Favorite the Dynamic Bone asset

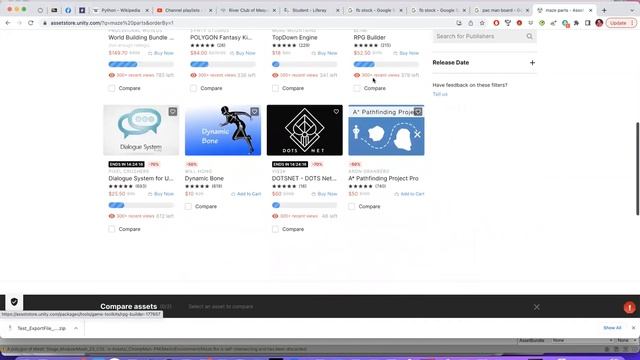[254, 111]
